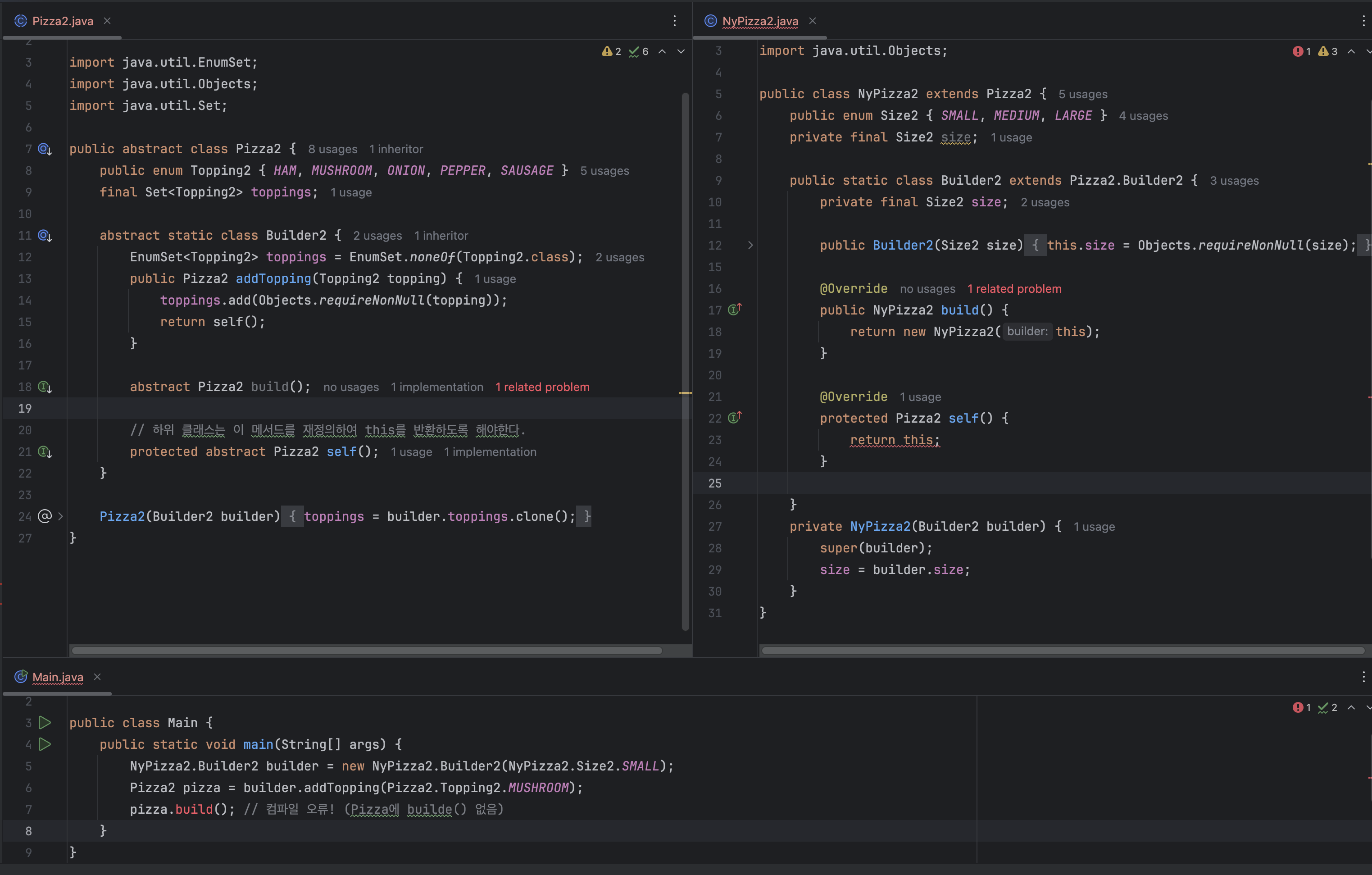Click the error indicator in NyPizza2.java editor
The width and height of the screenshot is (1372, 875).
(x=1301, y=51)
